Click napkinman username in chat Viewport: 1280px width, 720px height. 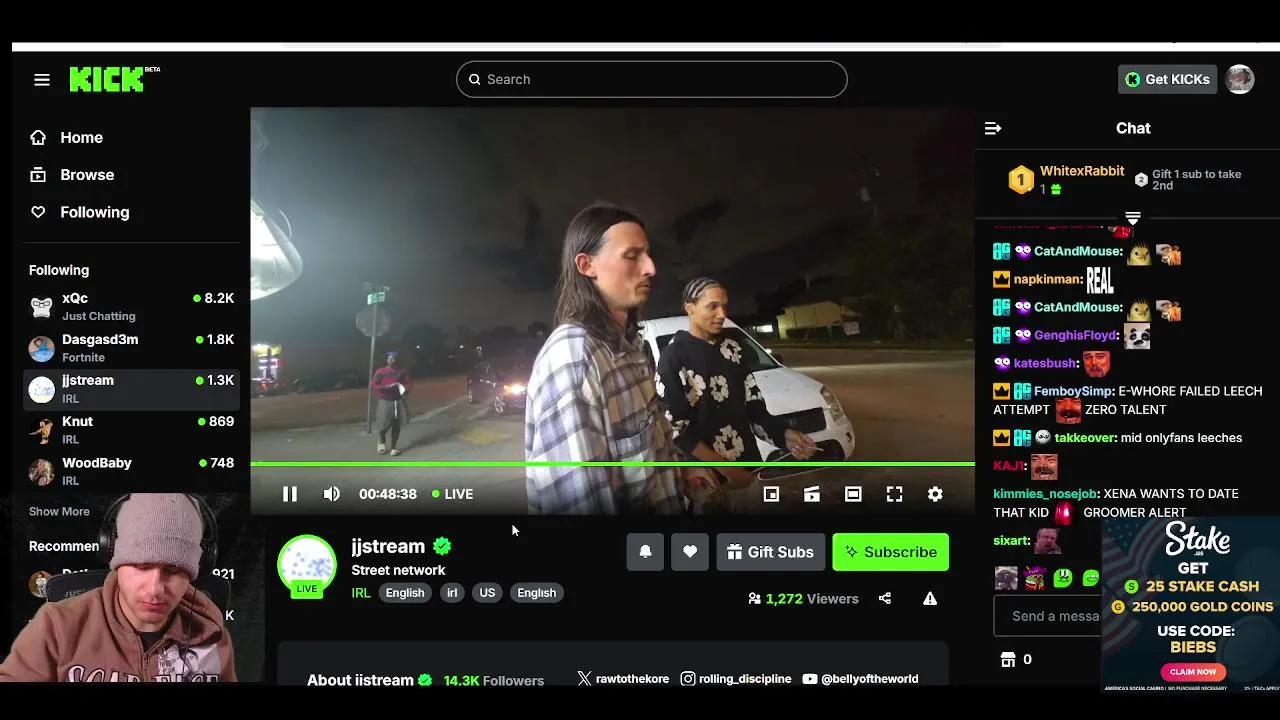point(1048,279)
